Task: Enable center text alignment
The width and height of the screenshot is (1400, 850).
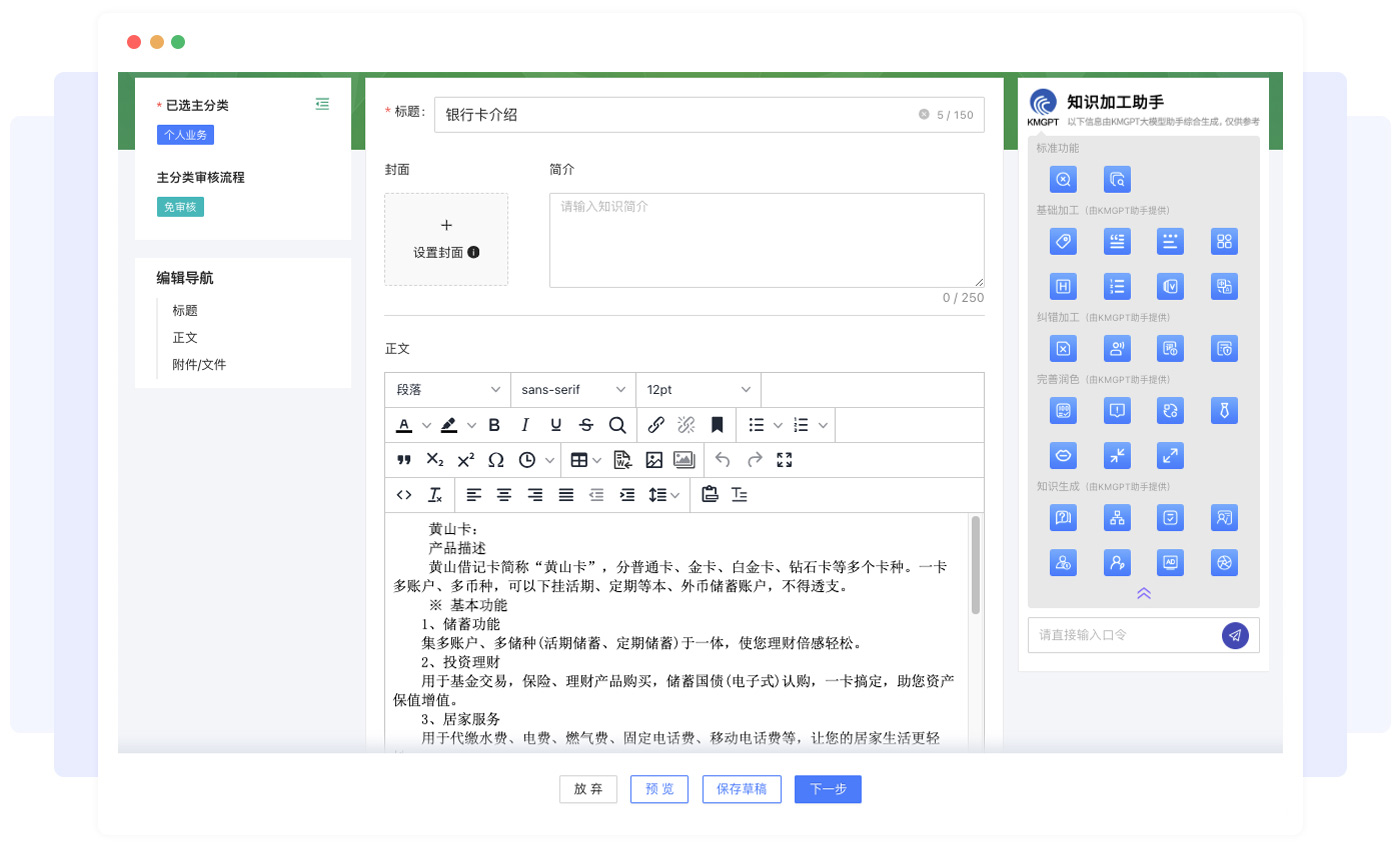Action: [x=505, y=495]
